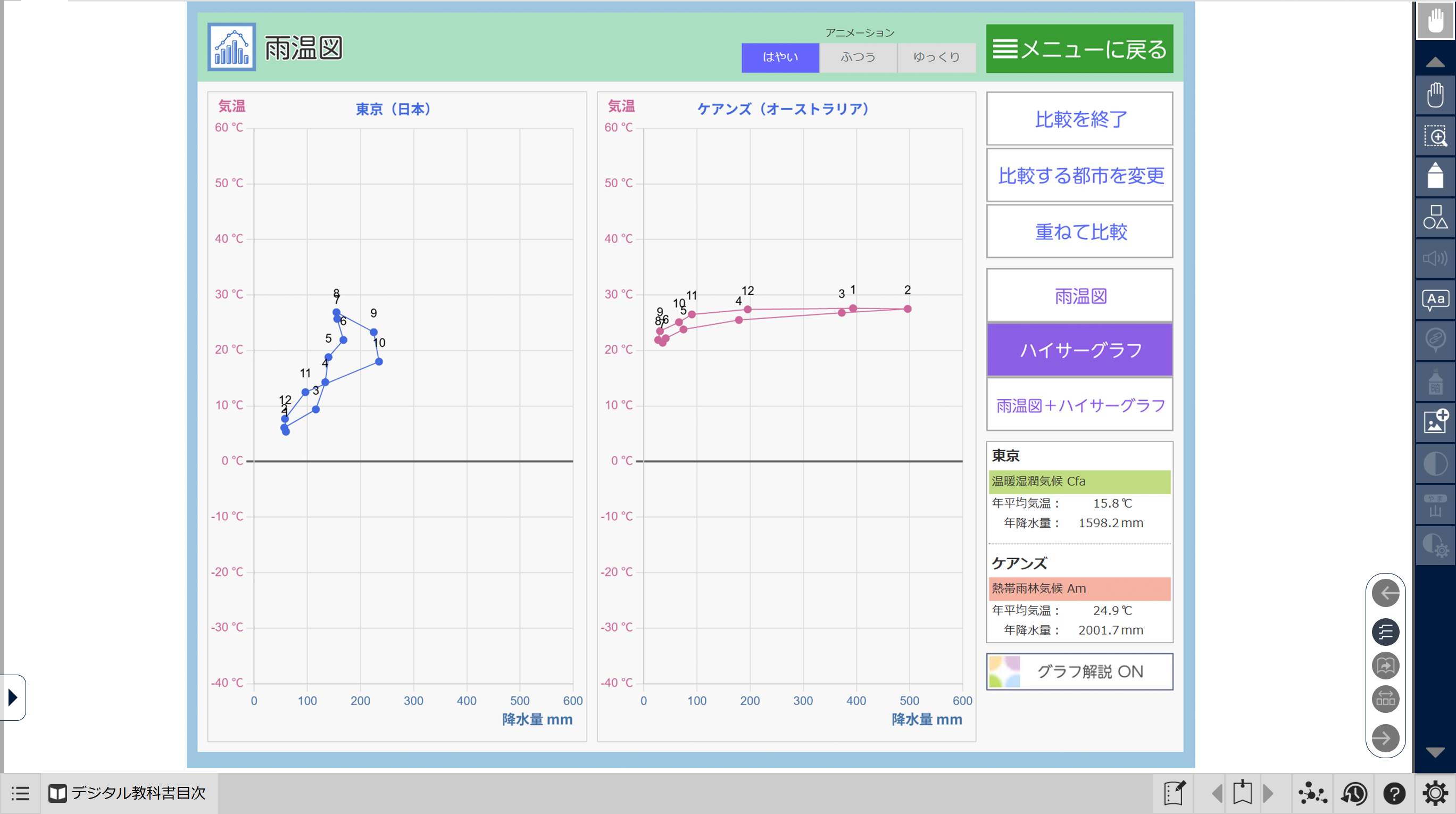Open the shapes drawing tool
This screenshot has height=814, width=1456.
pos(1435,218)
